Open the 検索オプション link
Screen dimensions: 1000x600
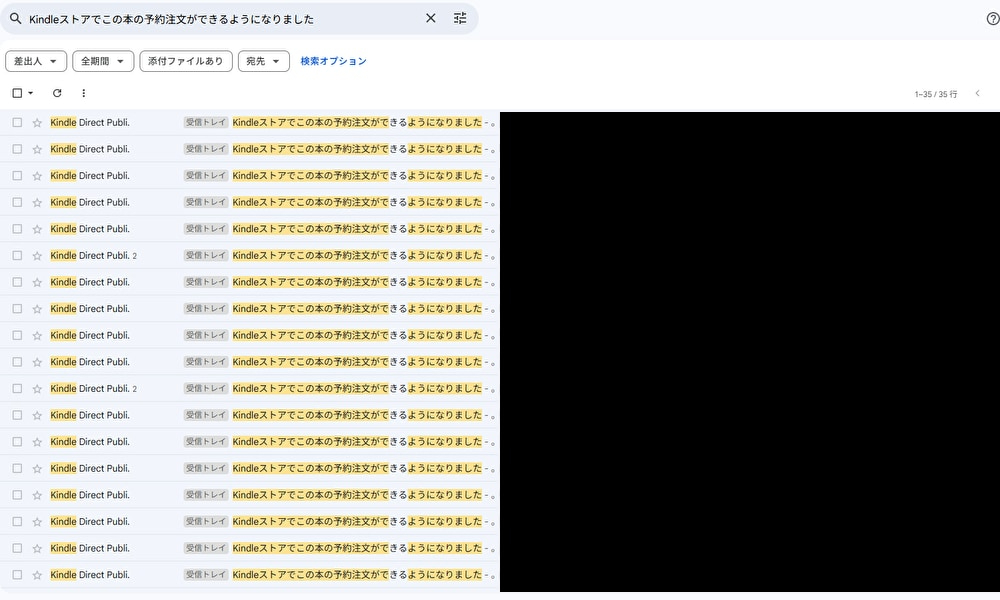(334, 61)
